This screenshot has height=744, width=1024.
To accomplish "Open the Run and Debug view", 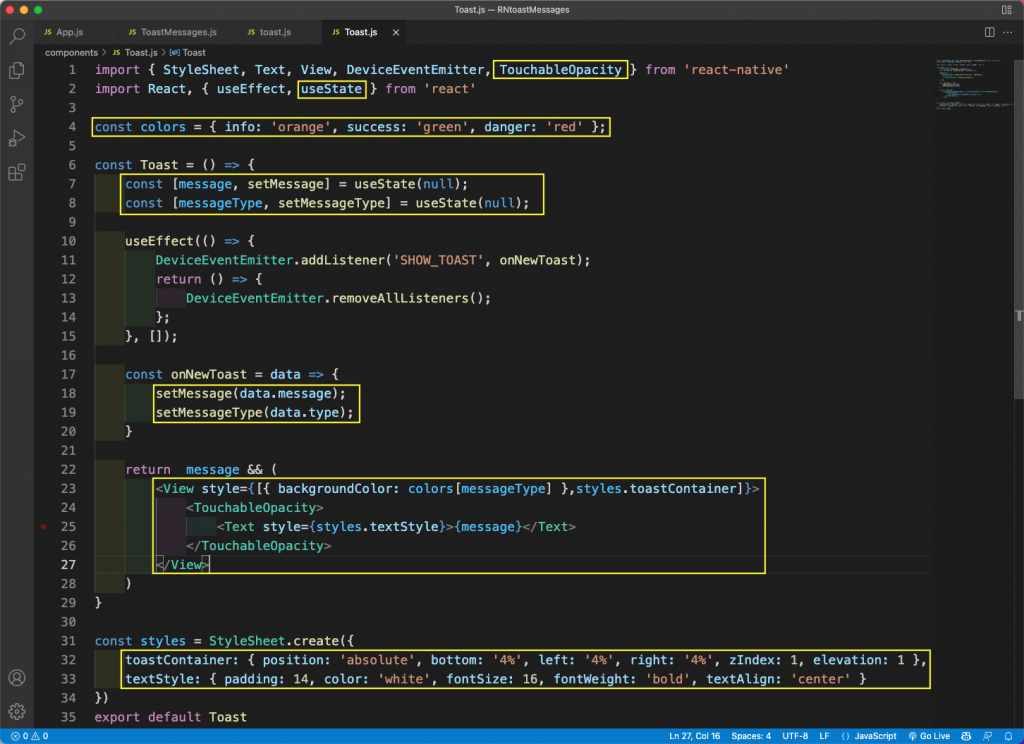I will click(17, 139).
